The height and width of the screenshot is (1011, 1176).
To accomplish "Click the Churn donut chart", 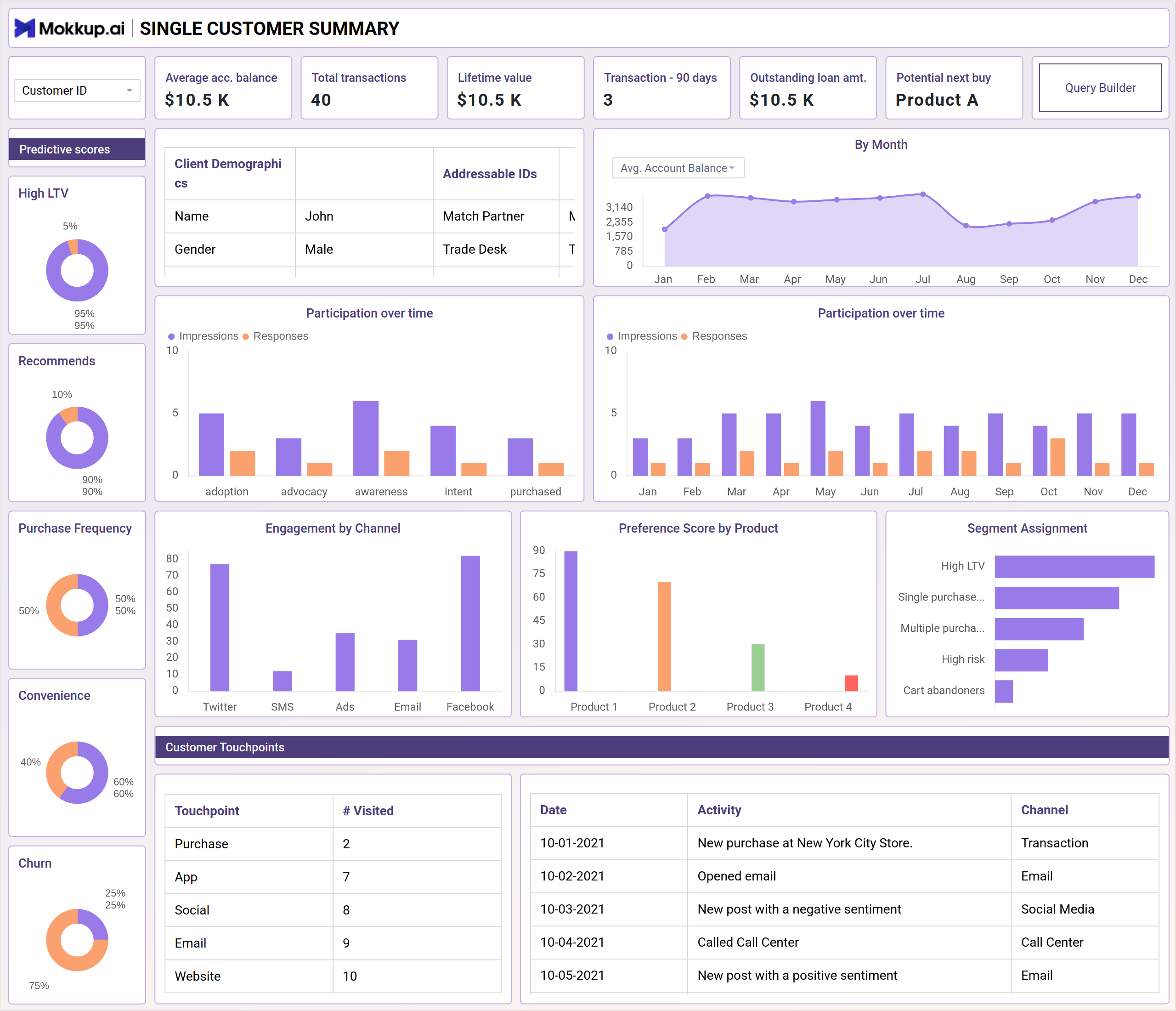I will click(x=77, y=940).
